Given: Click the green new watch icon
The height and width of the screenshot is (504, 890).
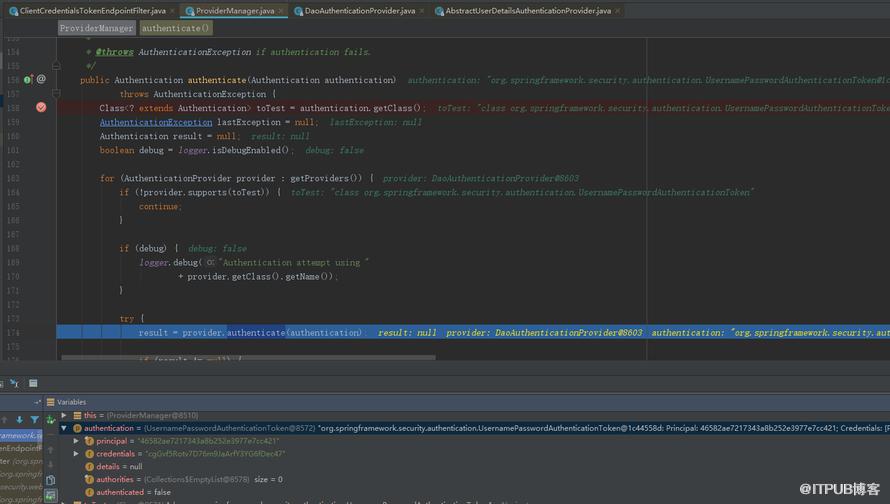Looking at the screenshot, I should (x=51, y=421).
